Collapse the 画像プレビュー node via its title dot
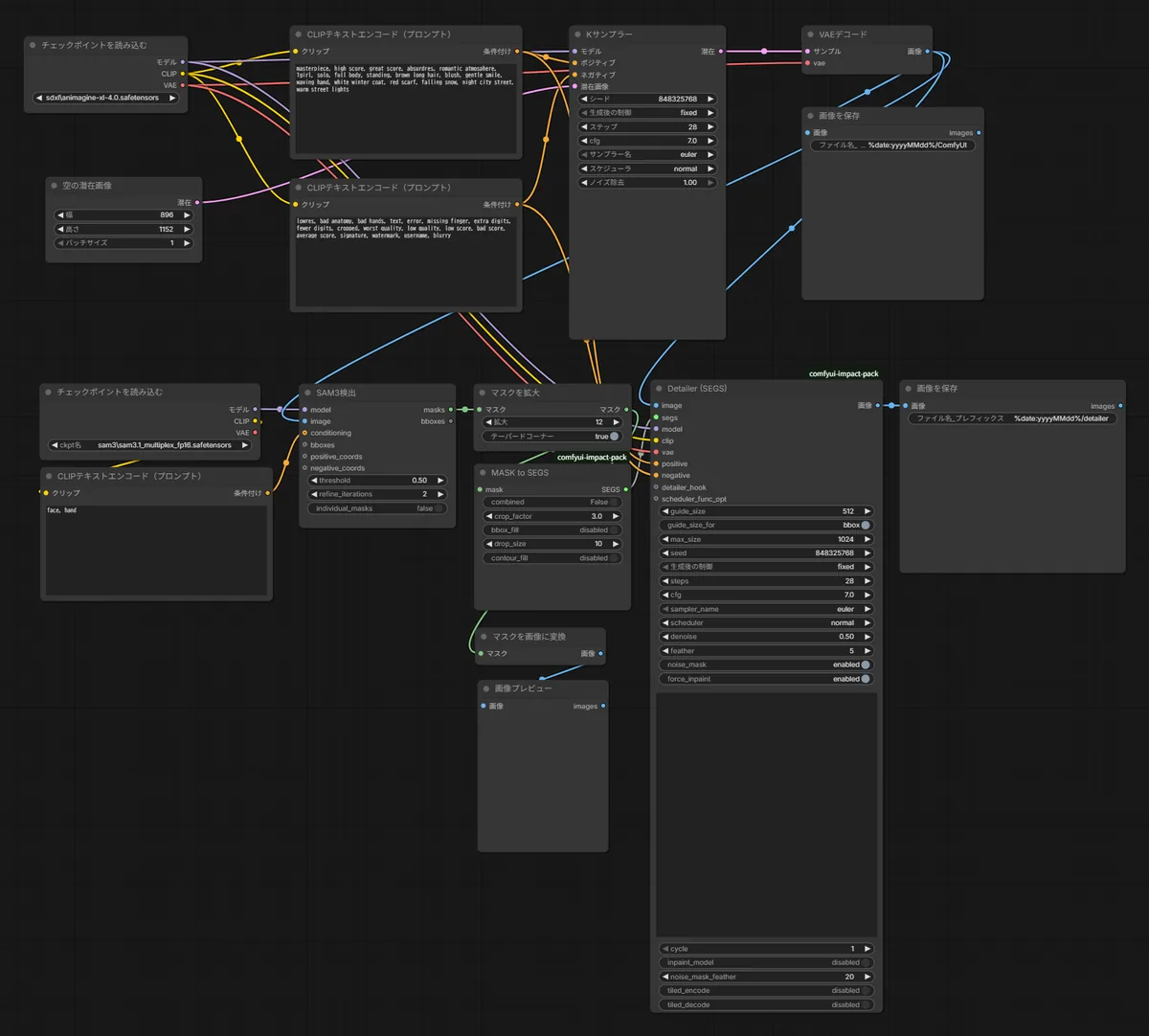The width and height of the screenshot is (1149, 1036). (486, 688)
